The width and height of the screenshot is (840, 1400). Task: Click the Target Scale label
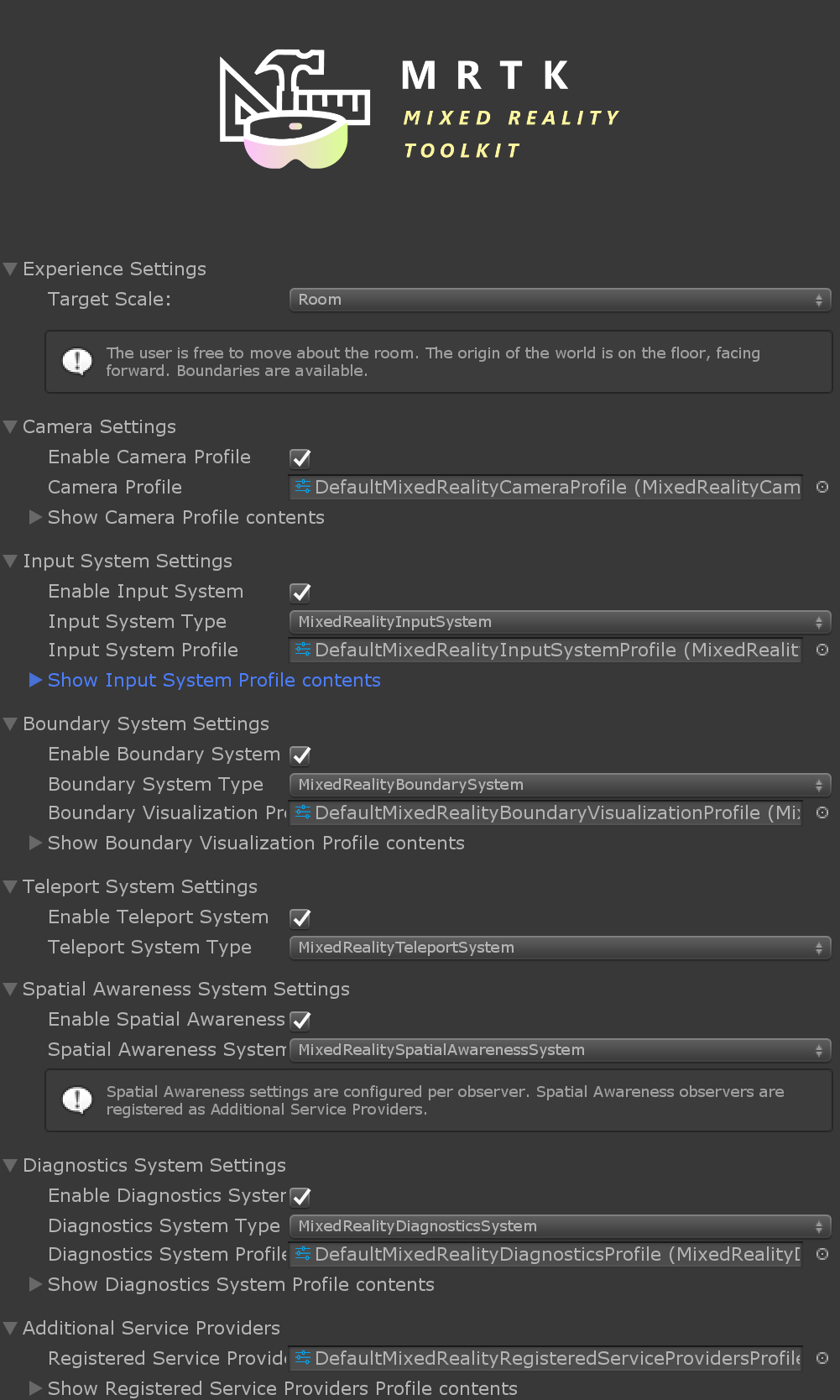click(x=109, y=299)
